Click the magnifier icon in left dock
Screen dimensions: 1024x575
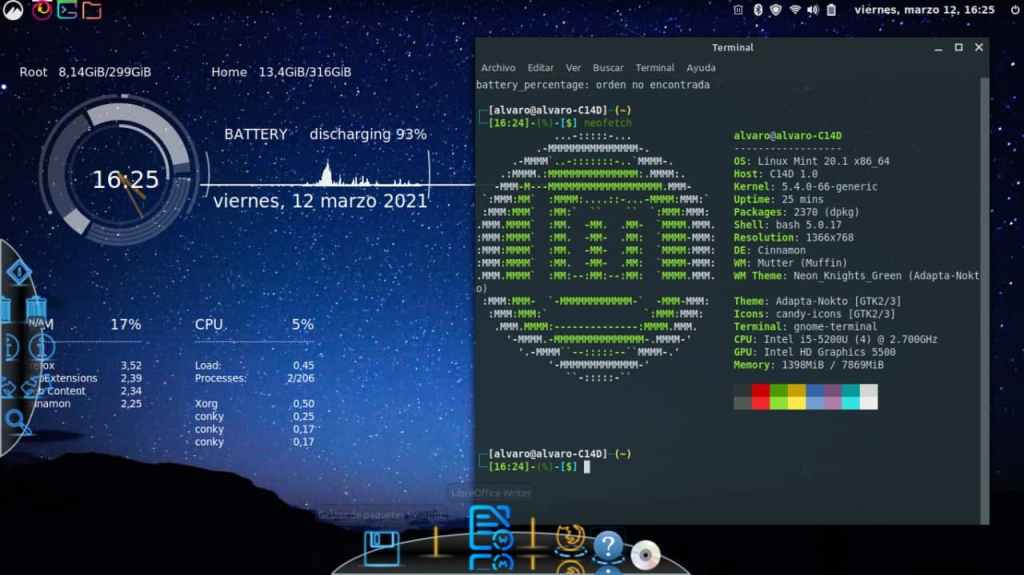[16, 418]
